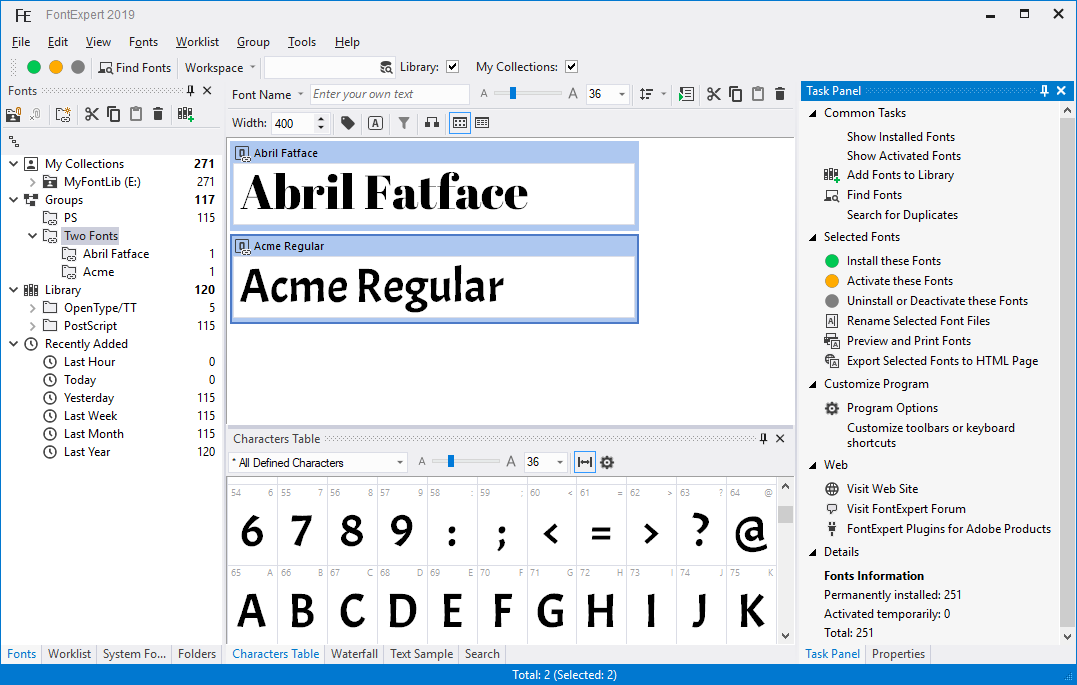The image size is (1077, 685).
Task: Open the Worklist menu
Action: tap(197, 42)
